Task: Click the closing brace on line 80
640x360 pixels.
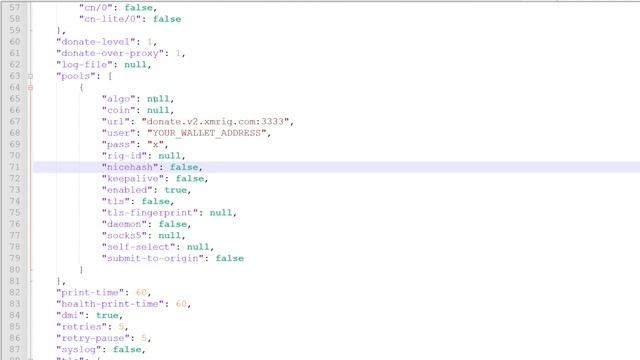Action: pos(81,270)
